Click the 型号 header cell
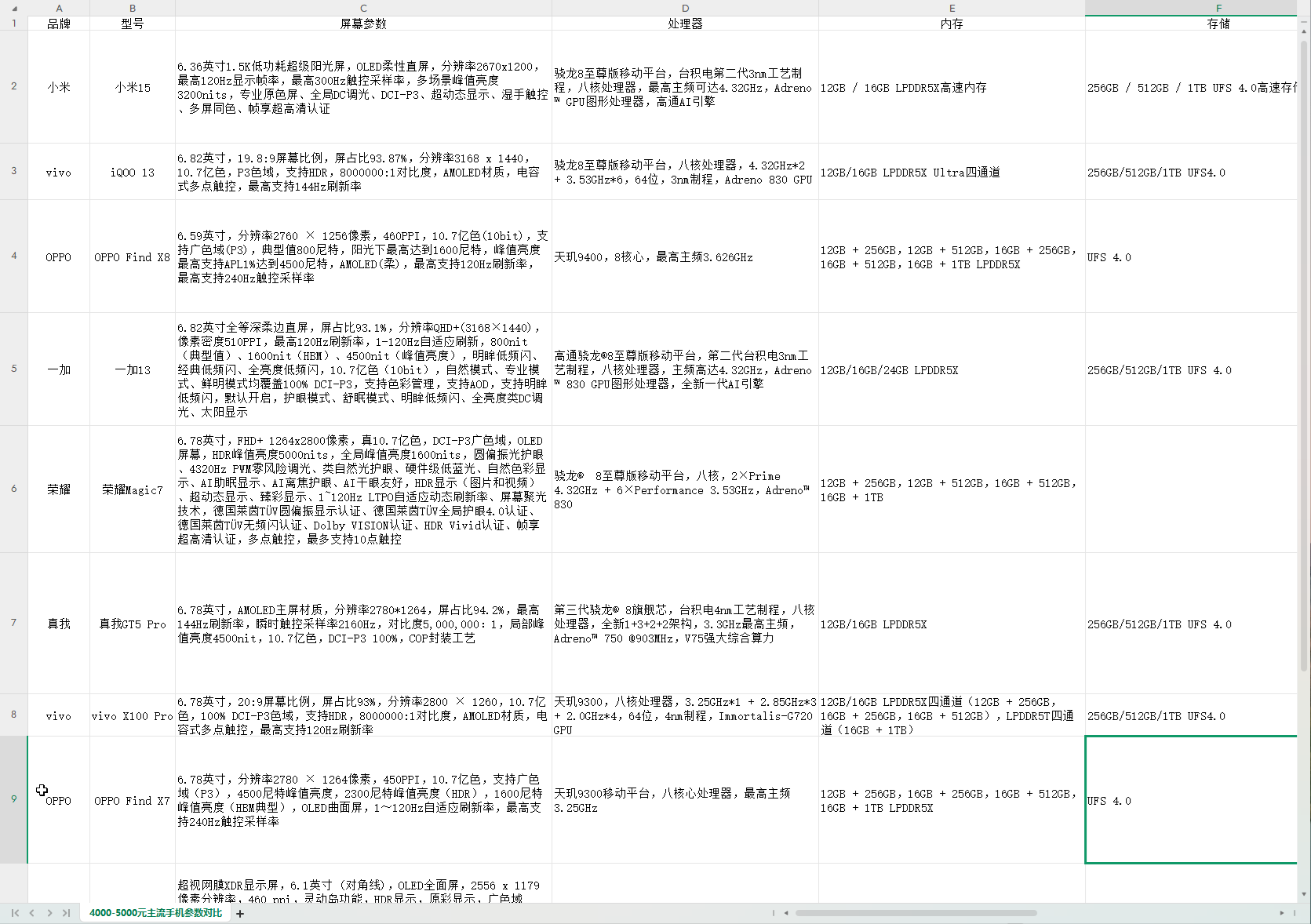The width and height of the screenshot is (1311, 924). click(133, 24)
